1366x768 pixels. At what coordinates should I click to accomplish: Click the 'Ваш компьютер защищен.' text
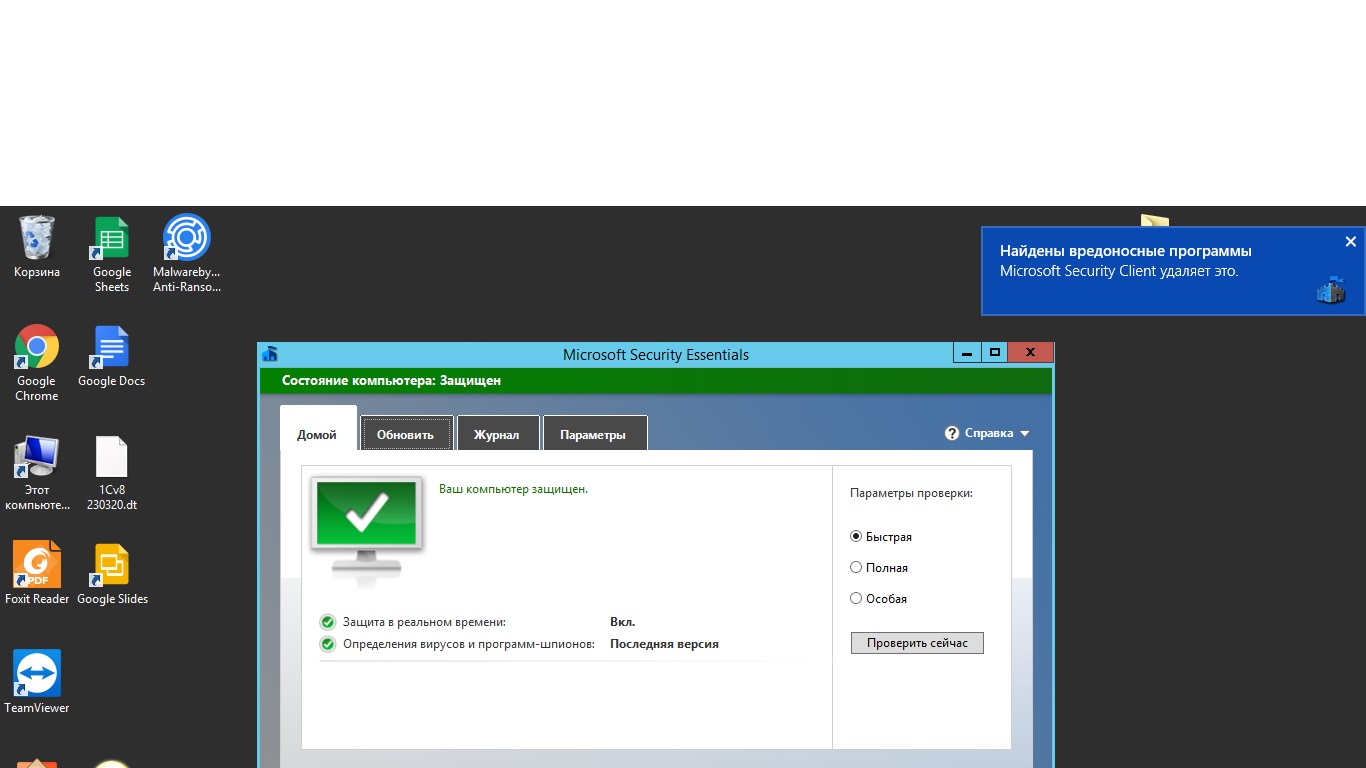pyautogui.click(x=514, y=489)
